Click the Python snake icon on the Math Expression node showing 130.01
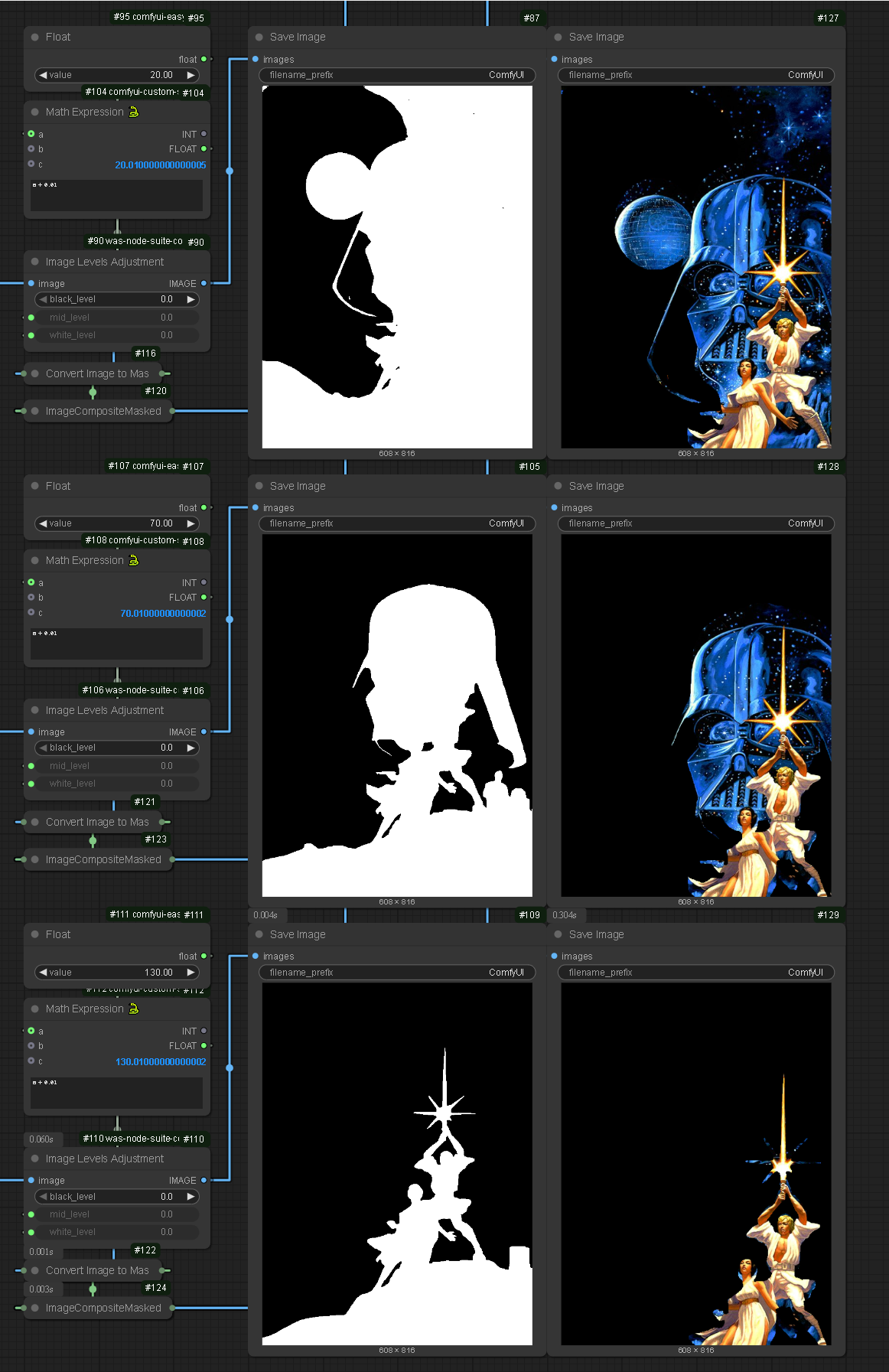 [x=134, y=1009]
